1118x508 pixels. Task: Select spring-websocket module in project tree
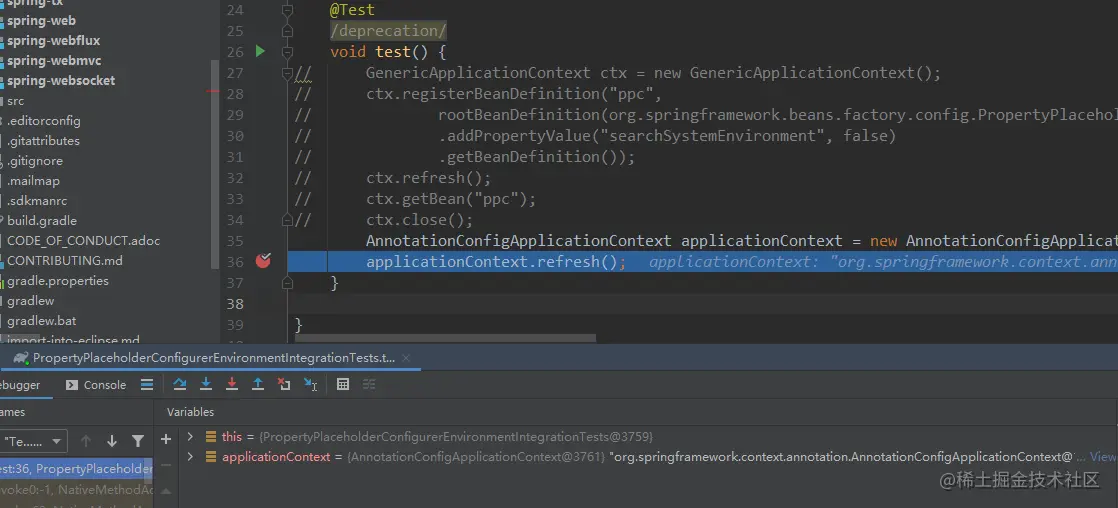coord(61,81)
